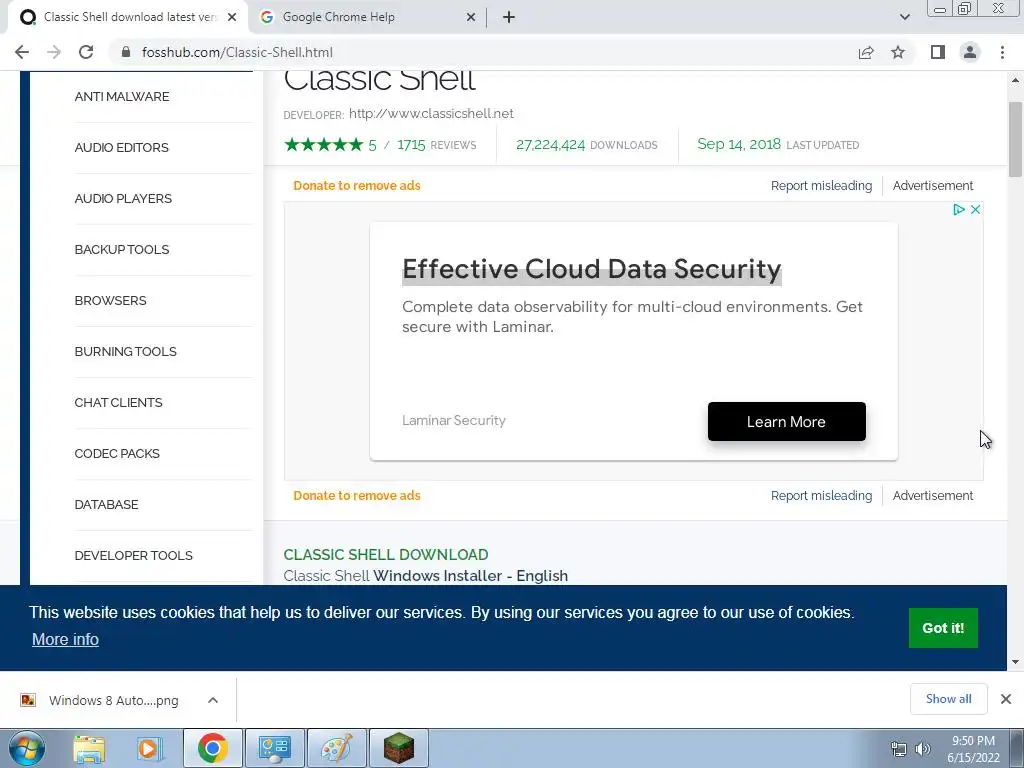Open Chrome side panel icon

[938, 52]
